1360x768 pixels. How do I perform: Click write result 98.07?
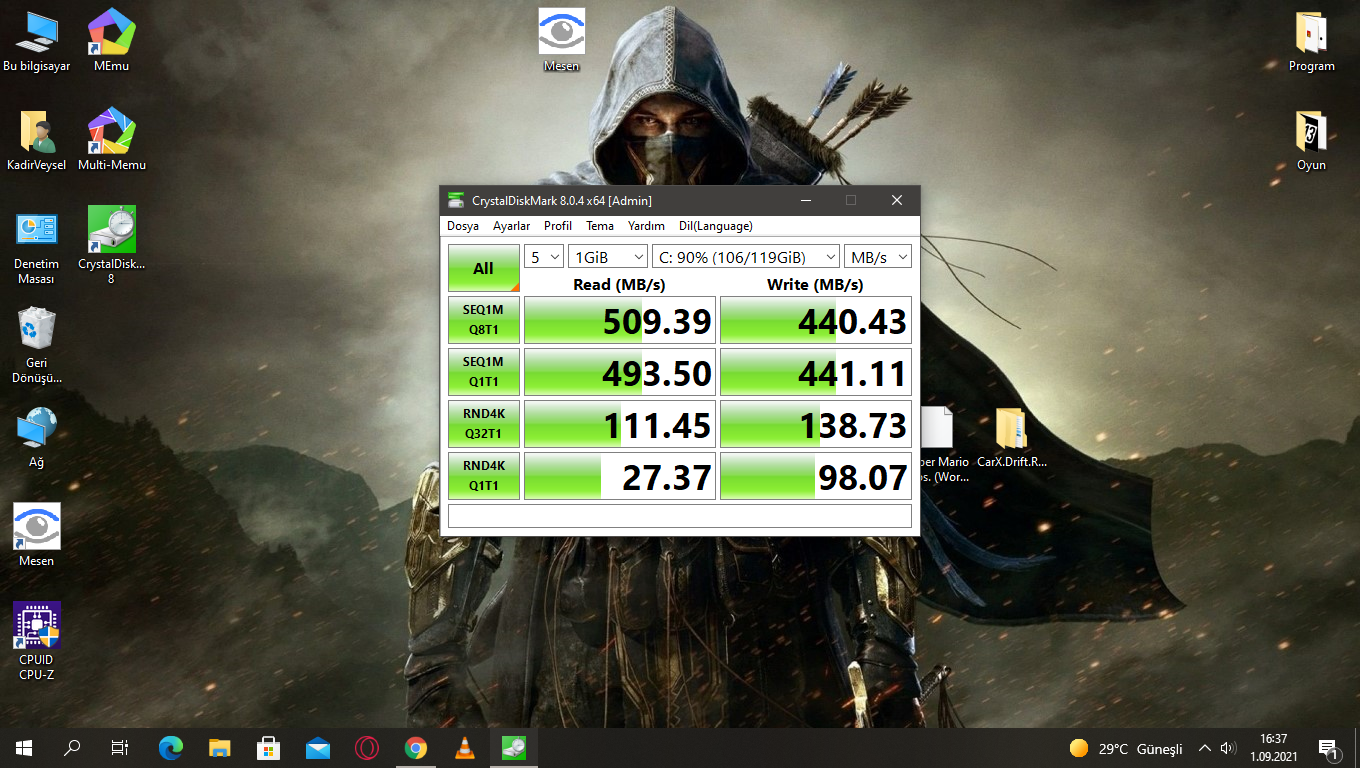point(816,476)
